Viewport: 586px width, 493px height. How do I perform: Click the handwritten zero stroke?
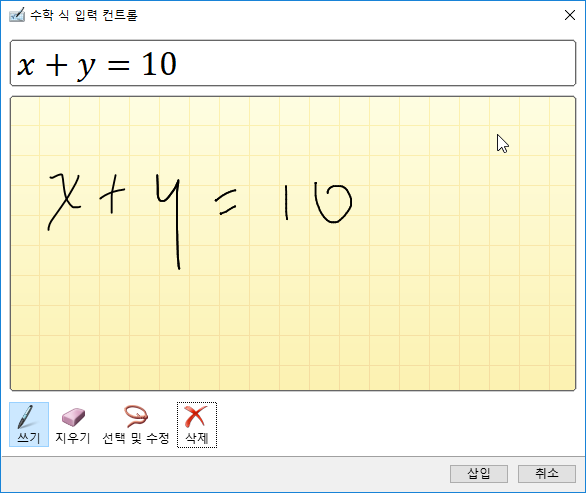tap(333, 203)
